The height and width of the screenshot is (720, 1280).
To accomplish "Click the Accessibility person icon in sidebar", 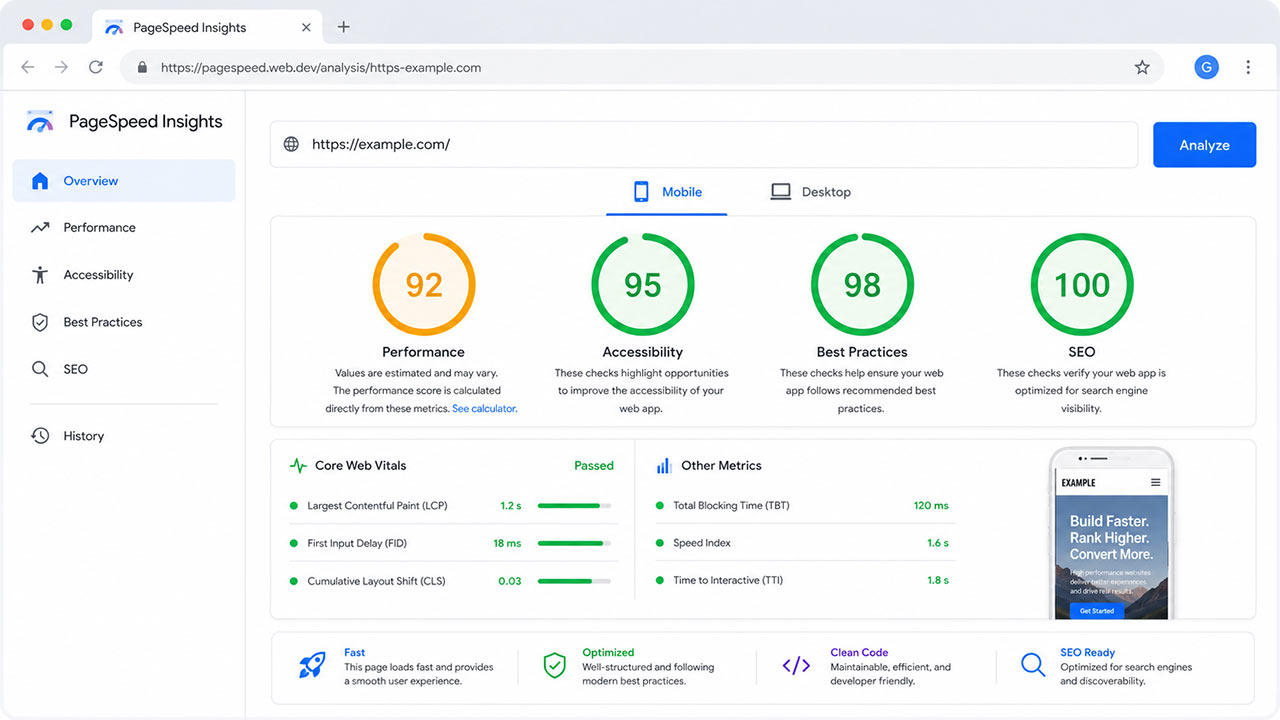I will [x=40, y=275].
